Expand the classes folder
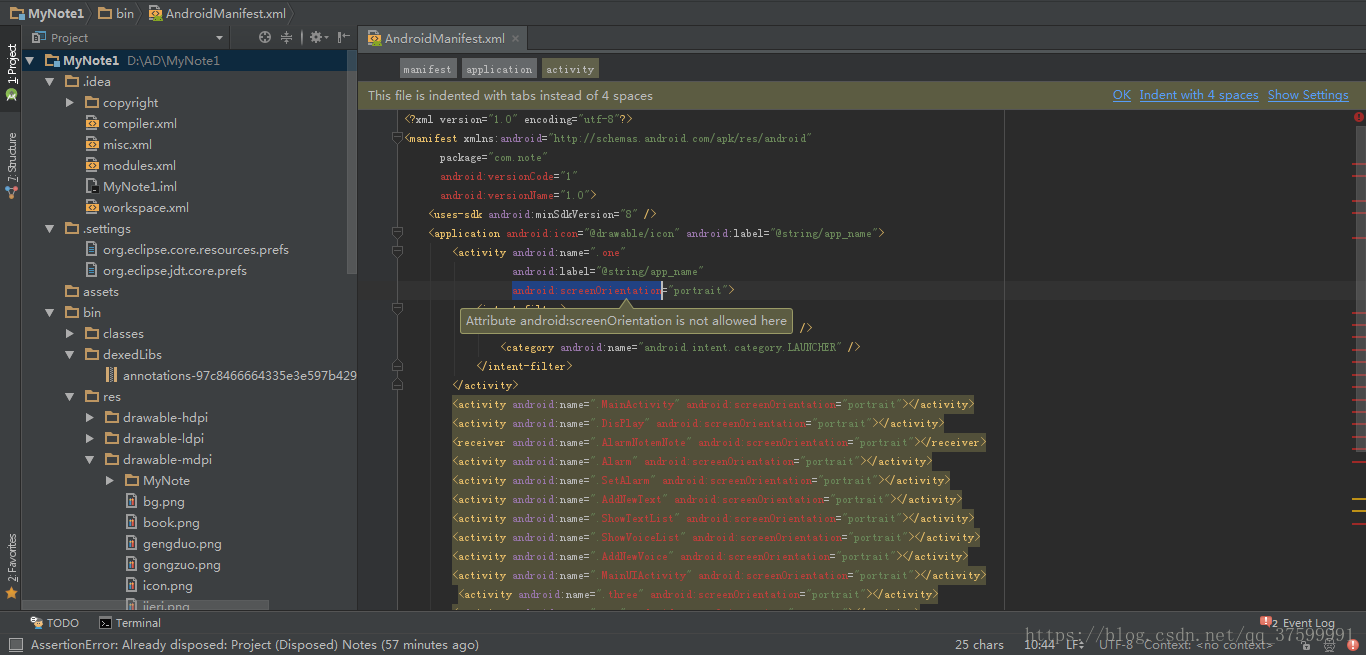The image size is (1366, 655). pos(70,334)
